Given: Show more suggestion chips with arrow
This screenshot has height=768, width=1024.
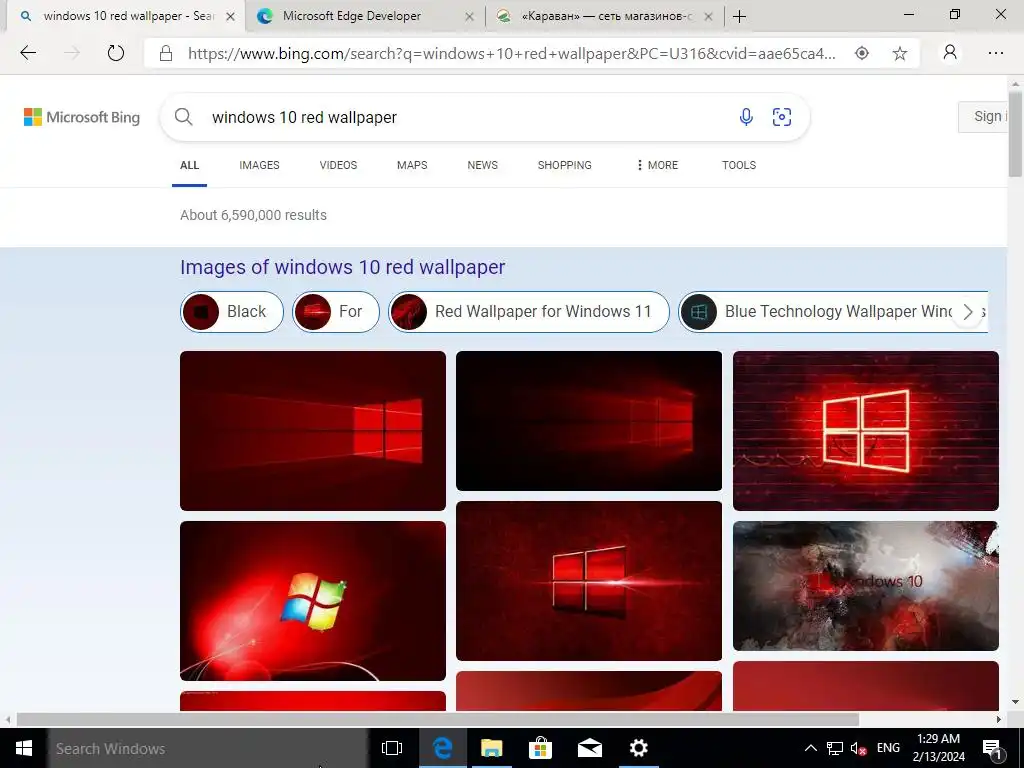Looking at the screenshot, I should tap(968, 312).
